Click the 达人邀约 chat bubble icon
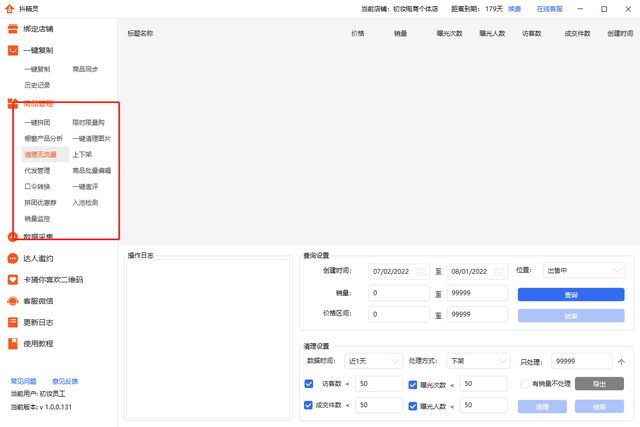This screenshot has width=640, height=427. tap(13, 258)
